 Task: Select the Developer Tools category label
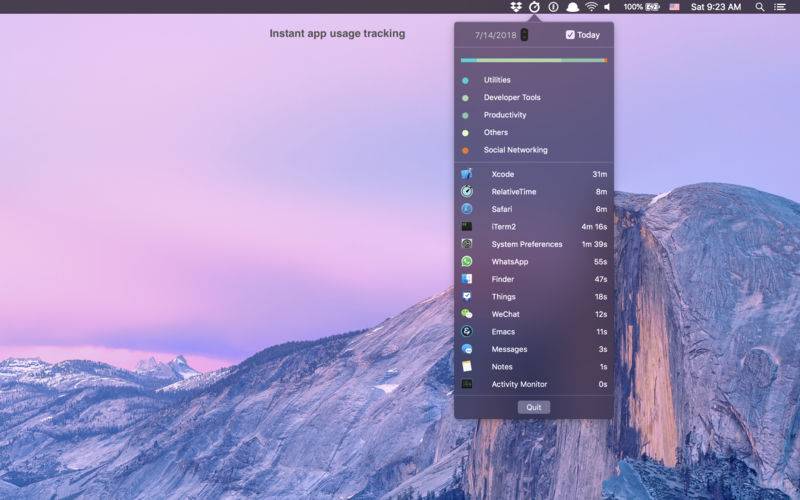pyautogui.click(x=512, y=97)
